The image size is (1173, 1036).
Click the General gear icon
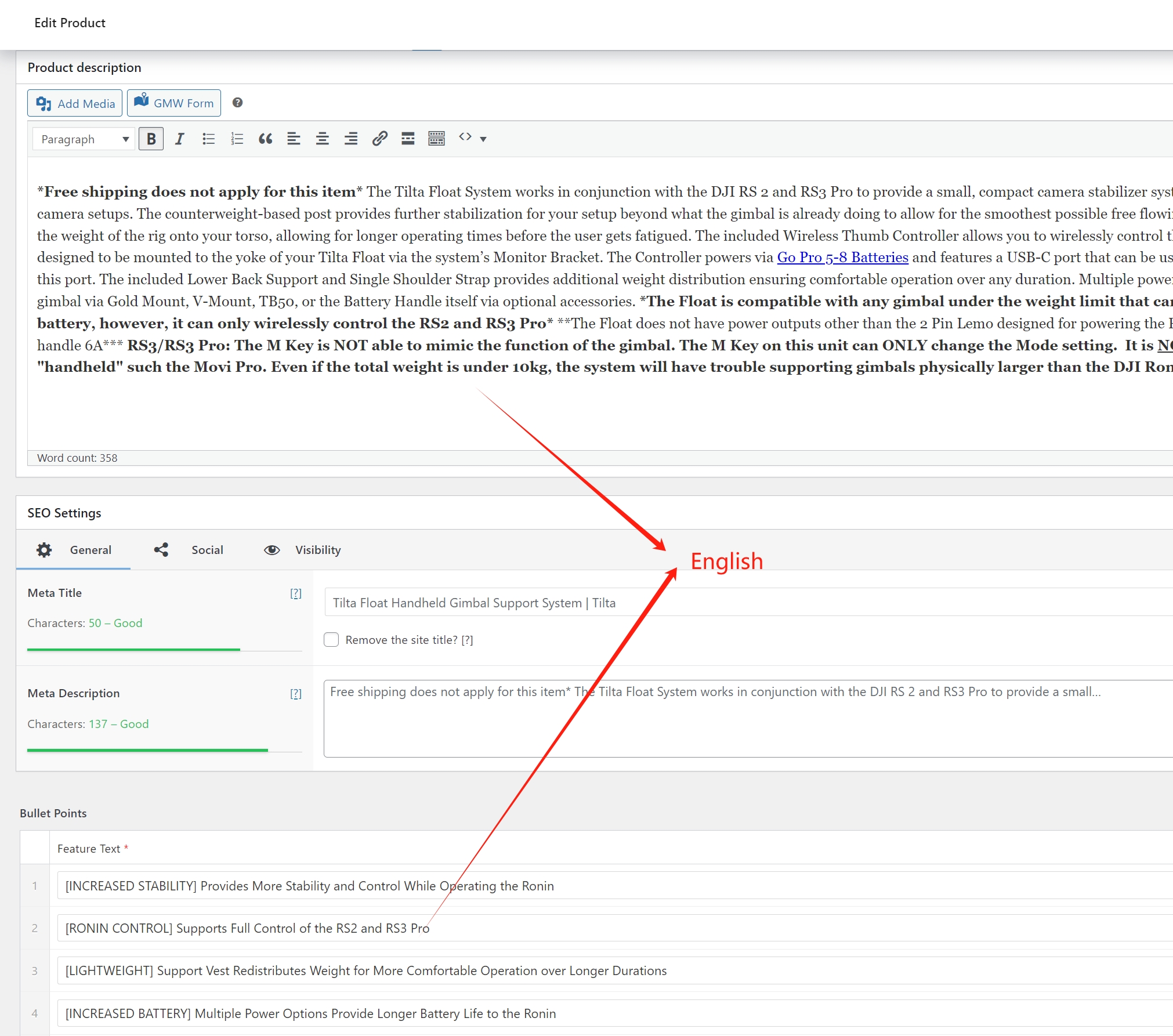44,550
